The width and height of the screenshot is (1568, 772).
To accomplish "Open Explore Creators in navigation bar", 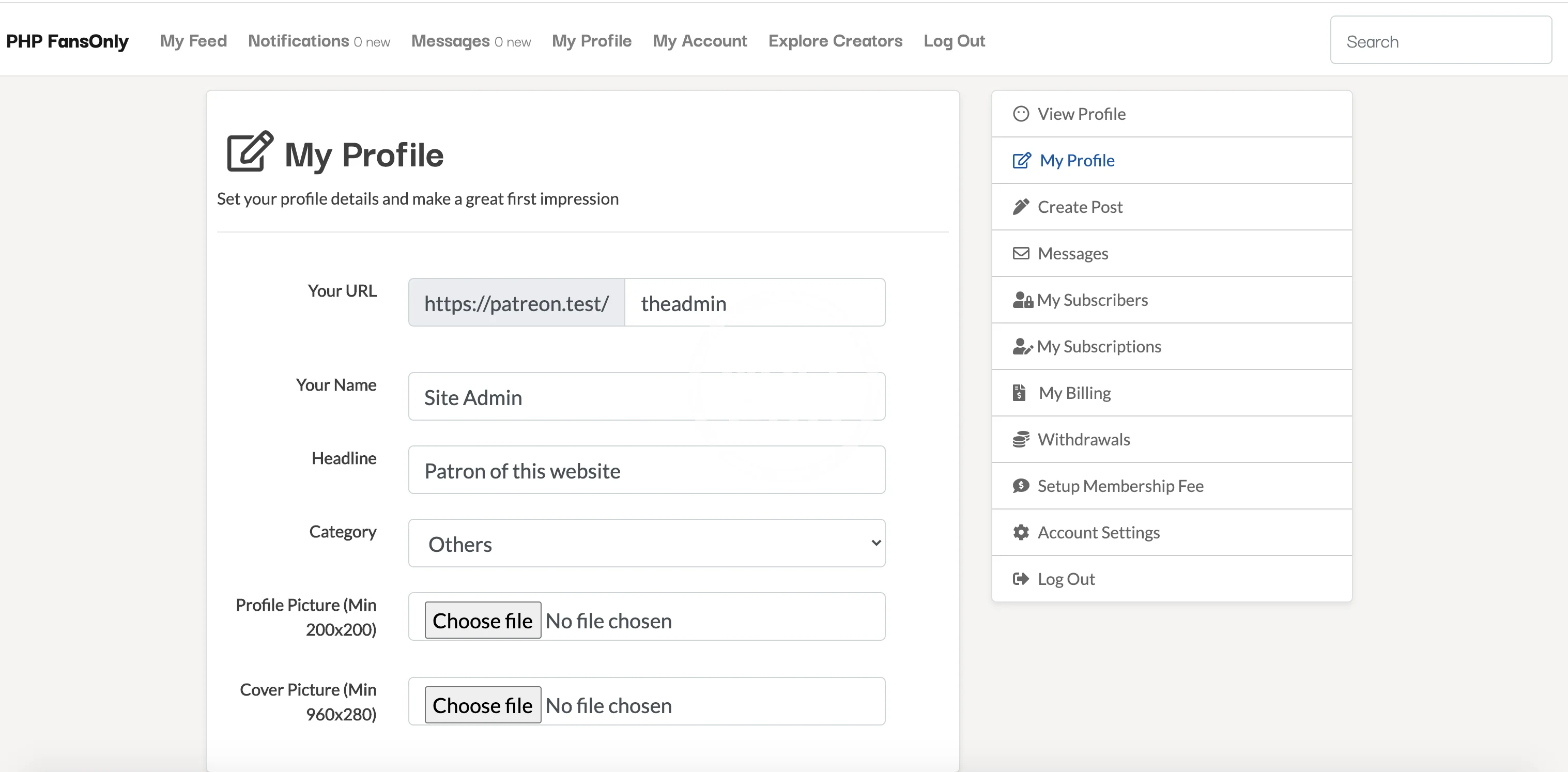I will click(x=835, y=41).
